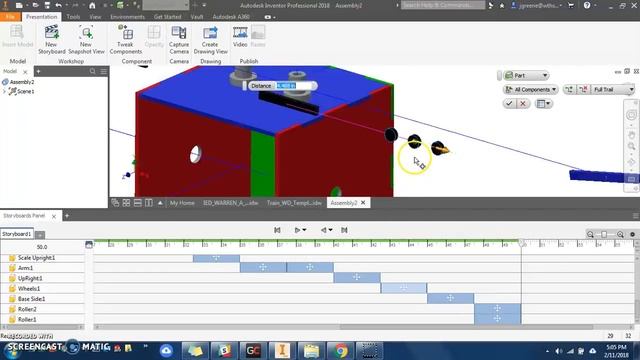Open the Full Trail dropdown
The width and height of the screenshot is (640, 360).
(613, 89)
